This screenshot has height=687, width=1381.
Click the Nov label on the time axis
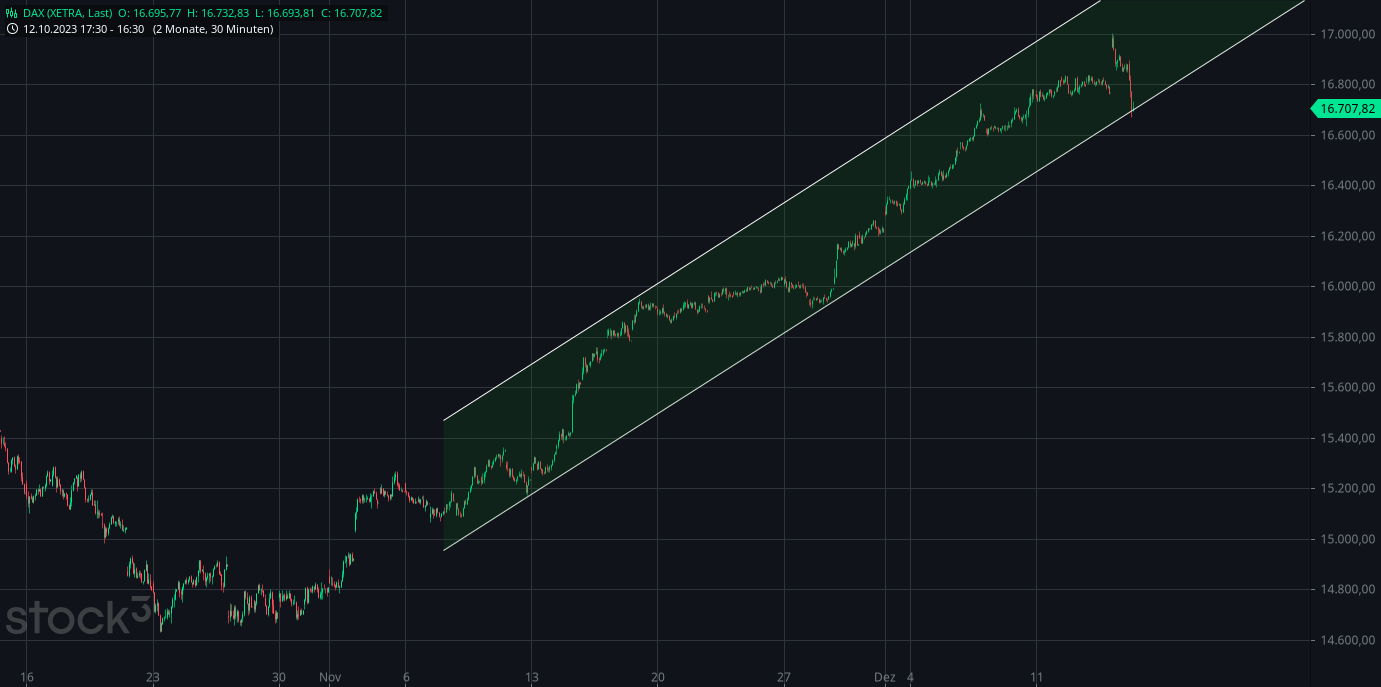pos(330,676)
